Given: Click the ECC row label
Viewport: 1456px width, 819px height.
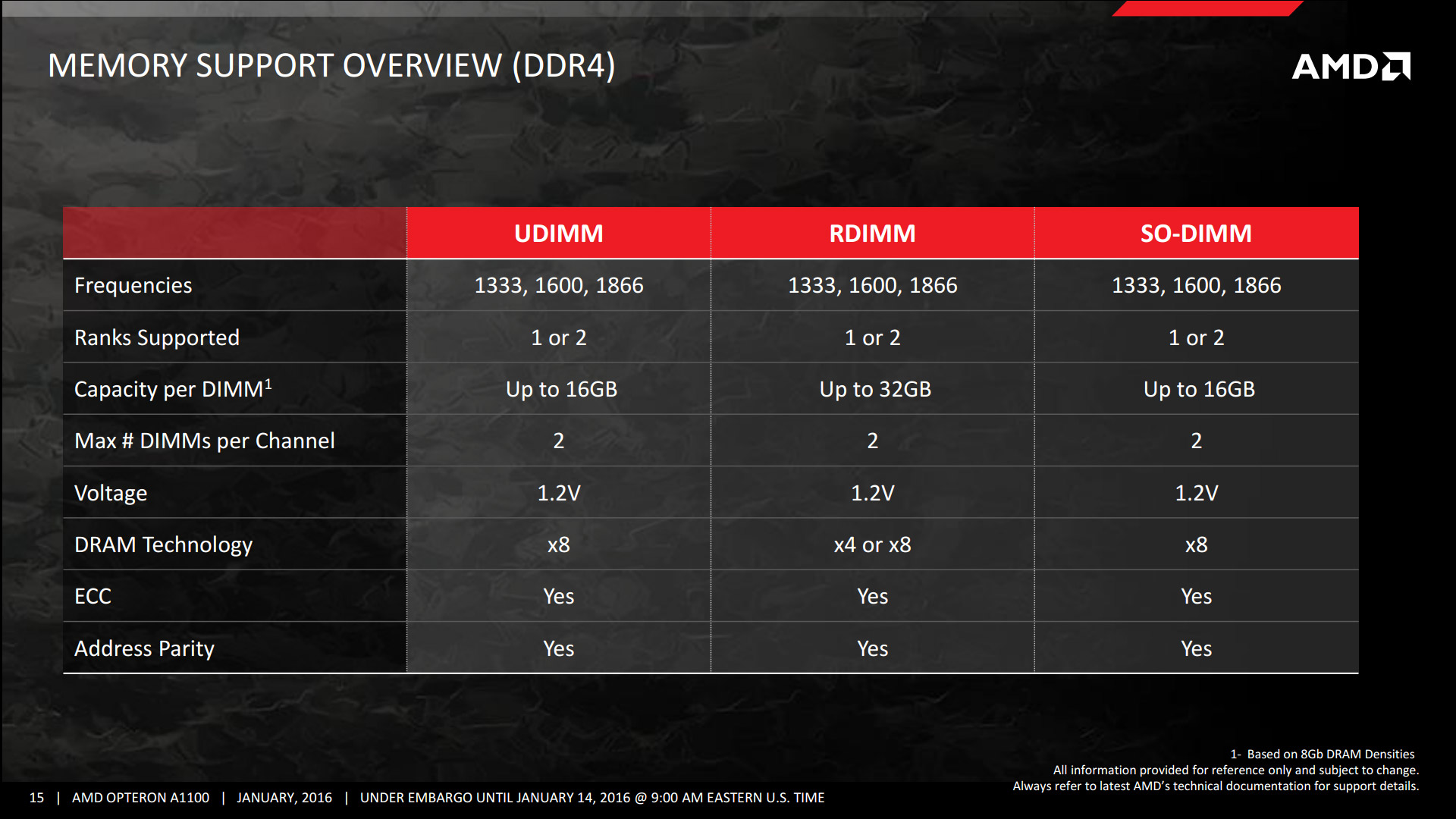Looking at the screenshot, I should coord(93,597).
